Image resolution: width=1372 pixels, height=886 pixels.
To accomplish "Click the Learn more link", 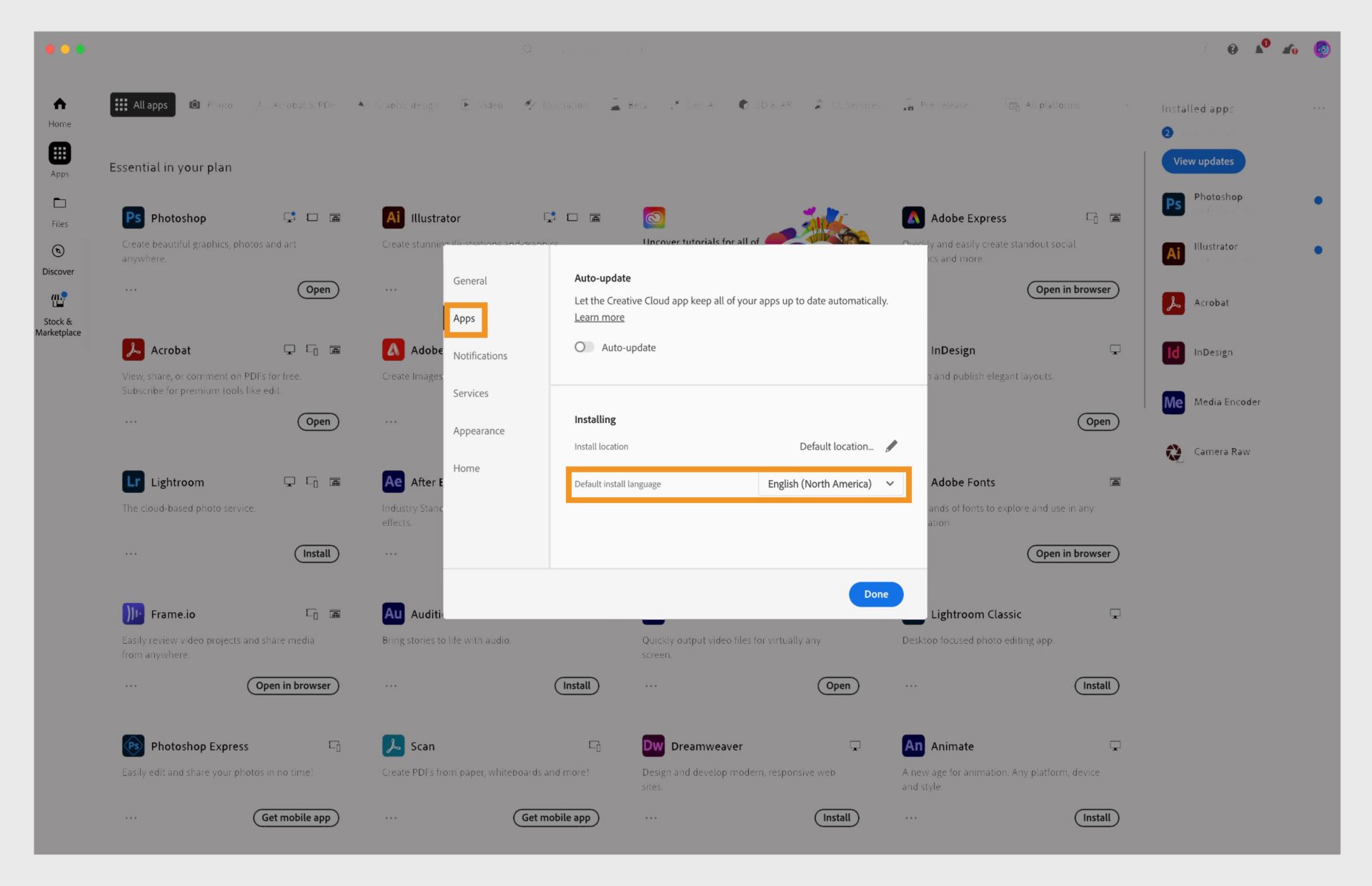I will point(600,317).
